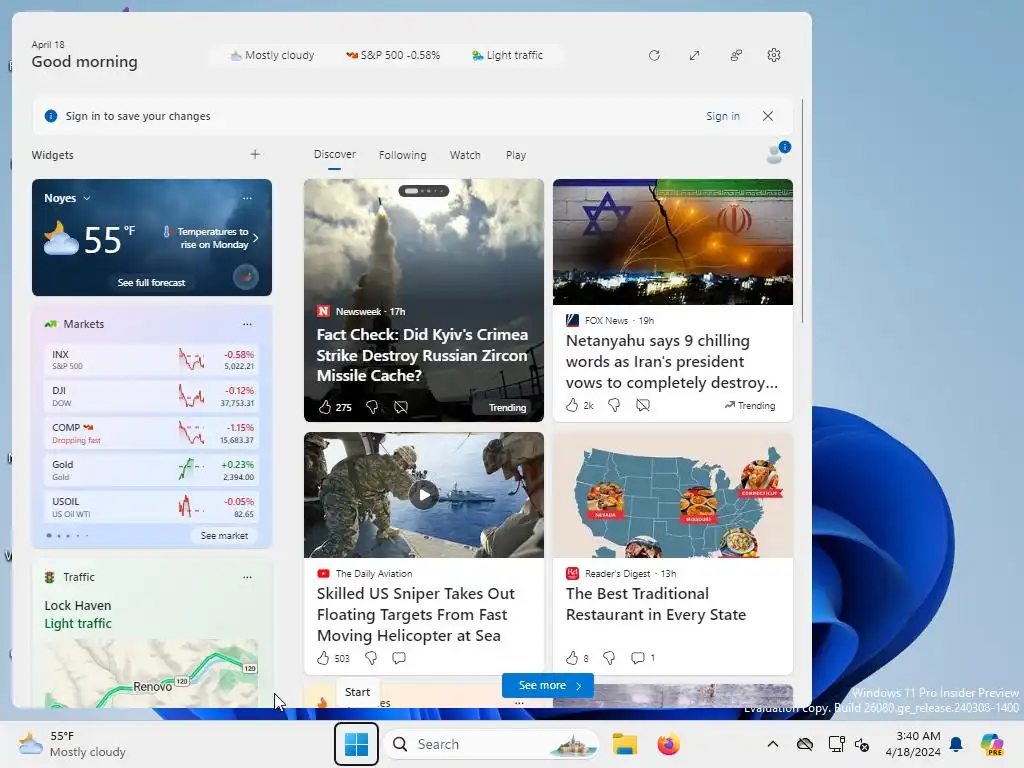The width and height of the screenshot is (1024, 768).
Task: Click the widgets board vertical scrollbar
Action: 802,212
